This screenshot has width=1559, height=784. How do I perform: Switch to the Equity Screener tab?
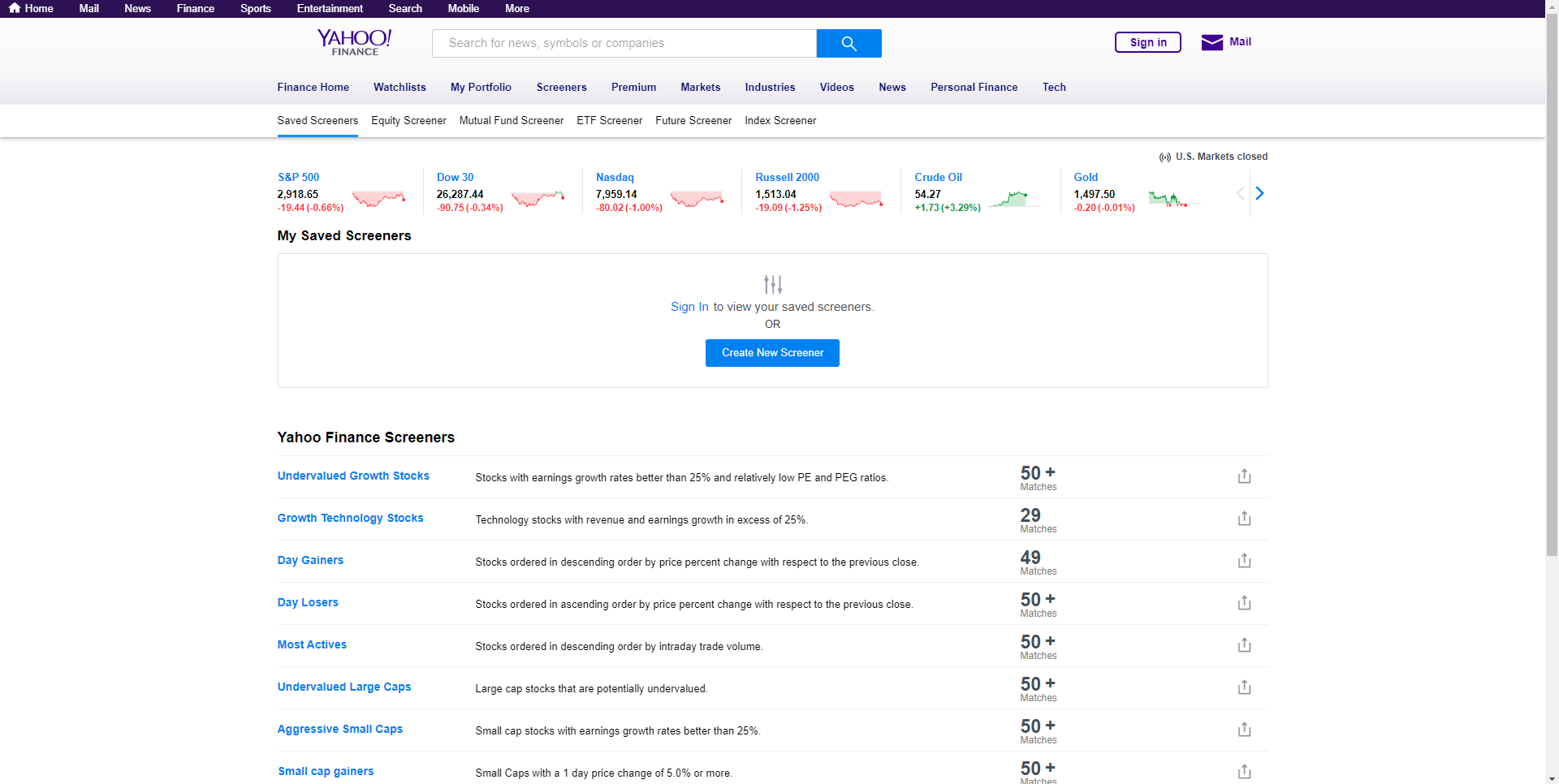point(408,120)
